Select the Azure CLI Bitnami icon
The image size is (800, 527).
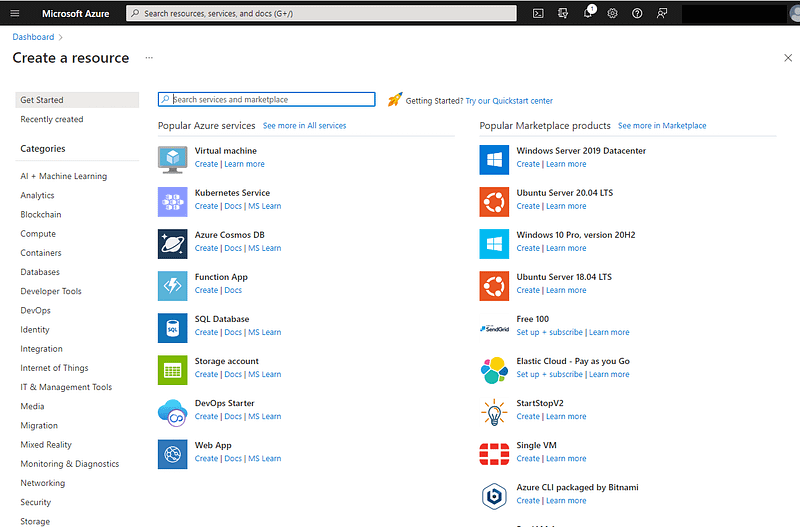(x=494, y=496)
